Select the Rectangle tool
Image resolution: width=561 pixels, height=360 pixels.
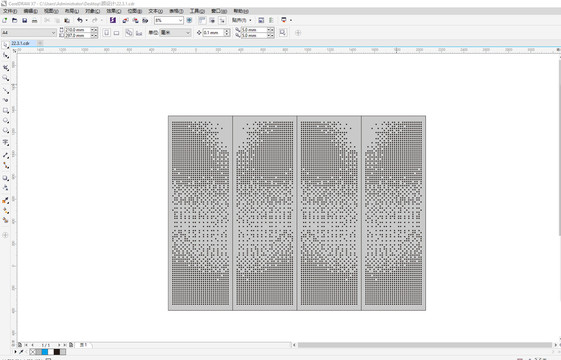point(5,111)
